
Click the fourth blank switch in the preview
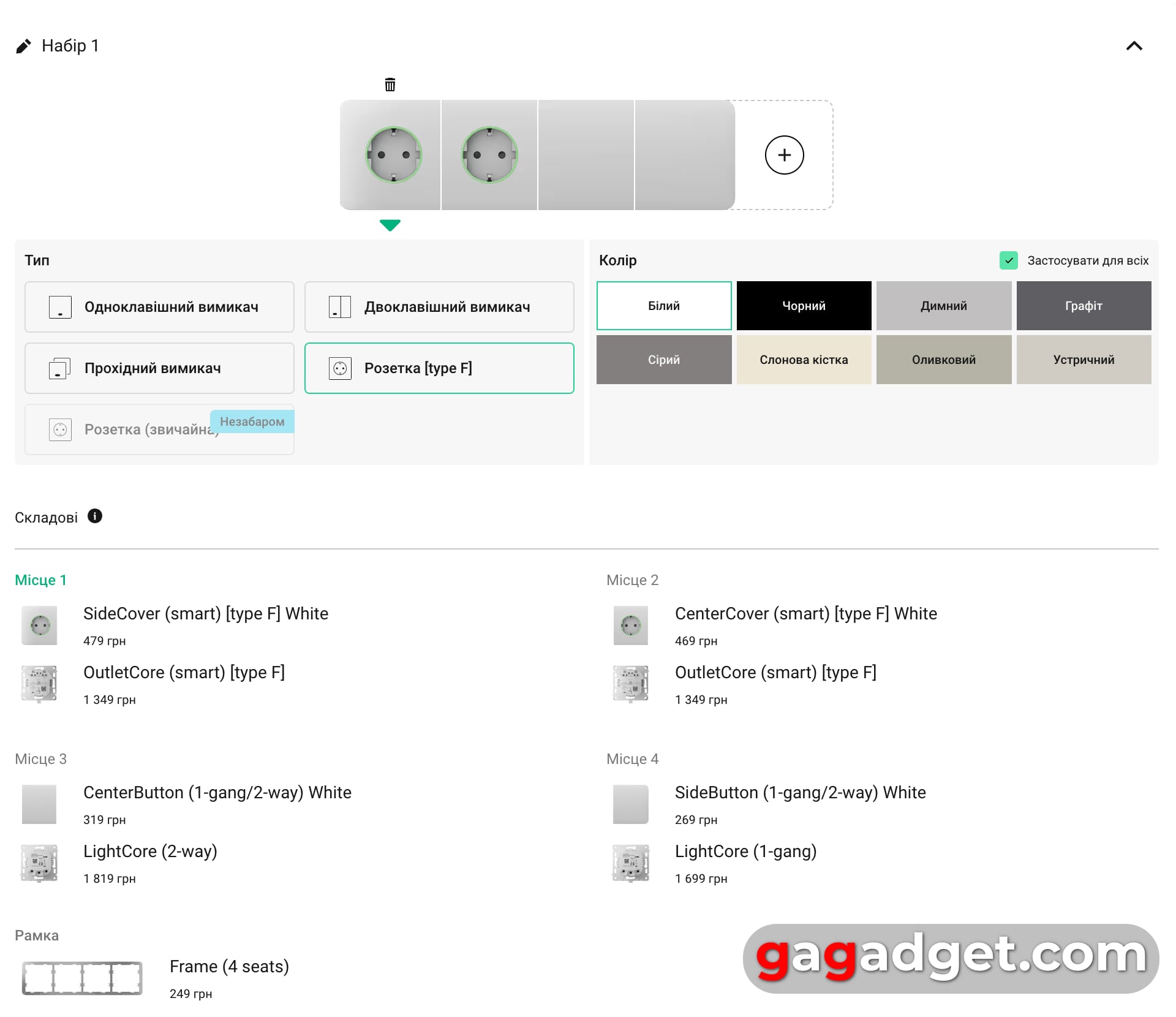(684, 155)
